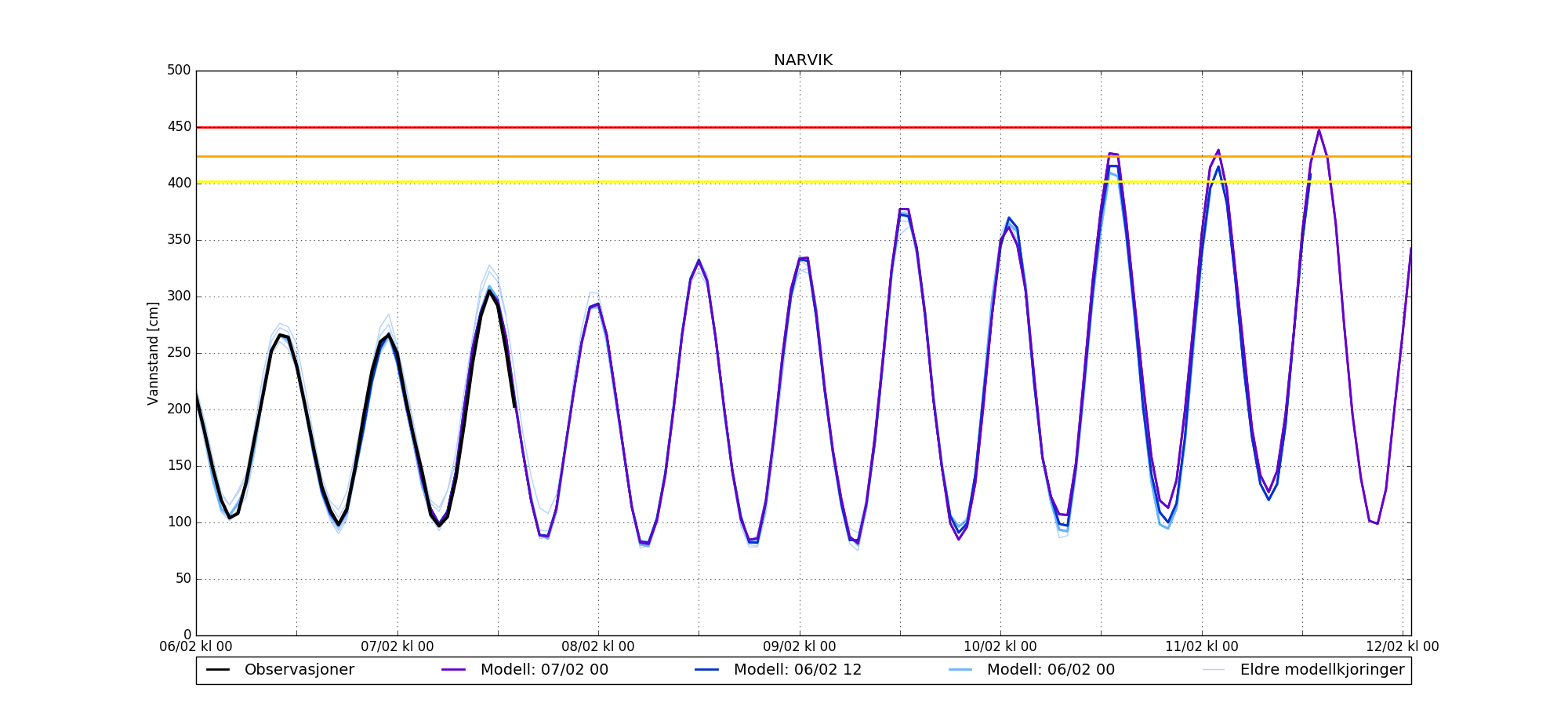Click the light blue legend line swatch

tap(960, 670)
